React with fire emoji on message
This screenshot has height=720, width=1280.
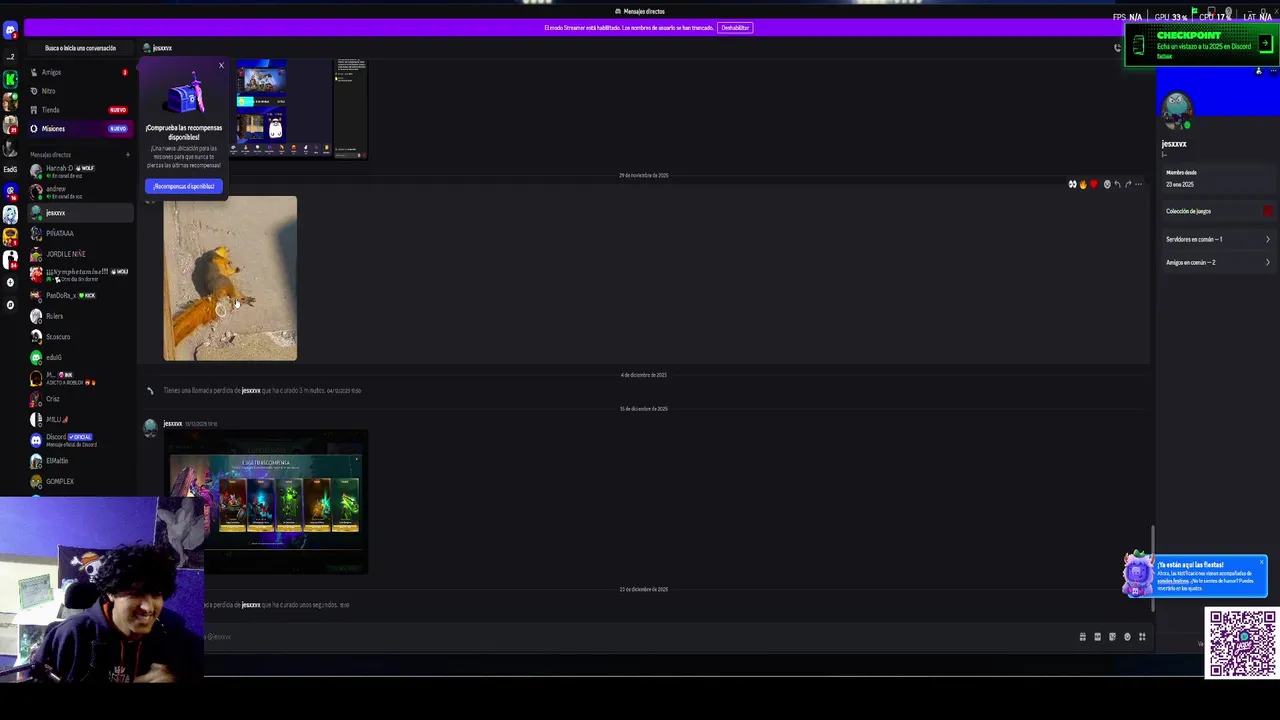1083,184
